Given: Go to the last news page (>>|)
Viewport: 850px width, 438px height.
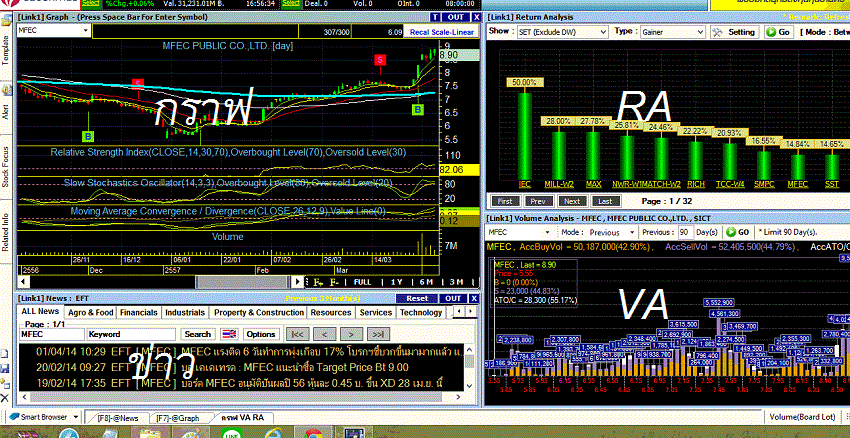Looking at the screenshot, I should 378,334.
